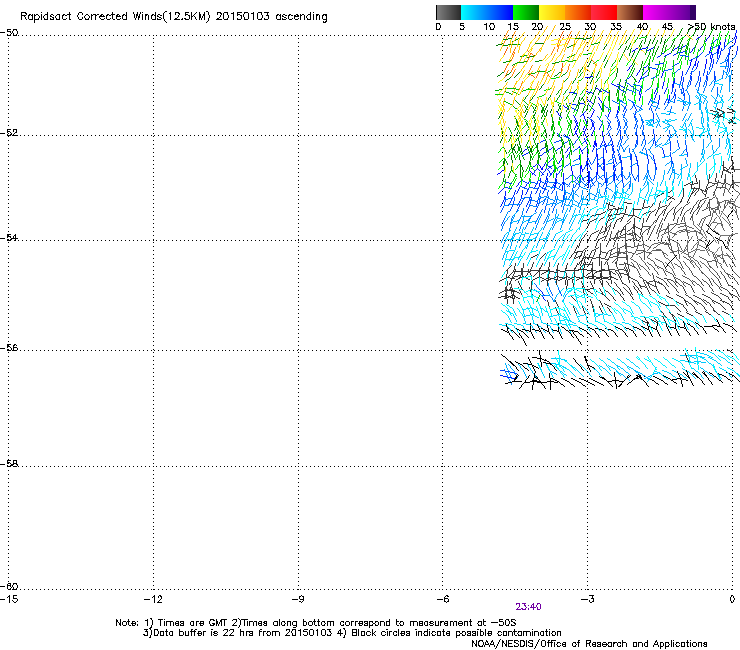This screenshot has height=650, width=740.
Task: Click the 'Note: 1) Times are GMT' line
Action: coord(316,623)
